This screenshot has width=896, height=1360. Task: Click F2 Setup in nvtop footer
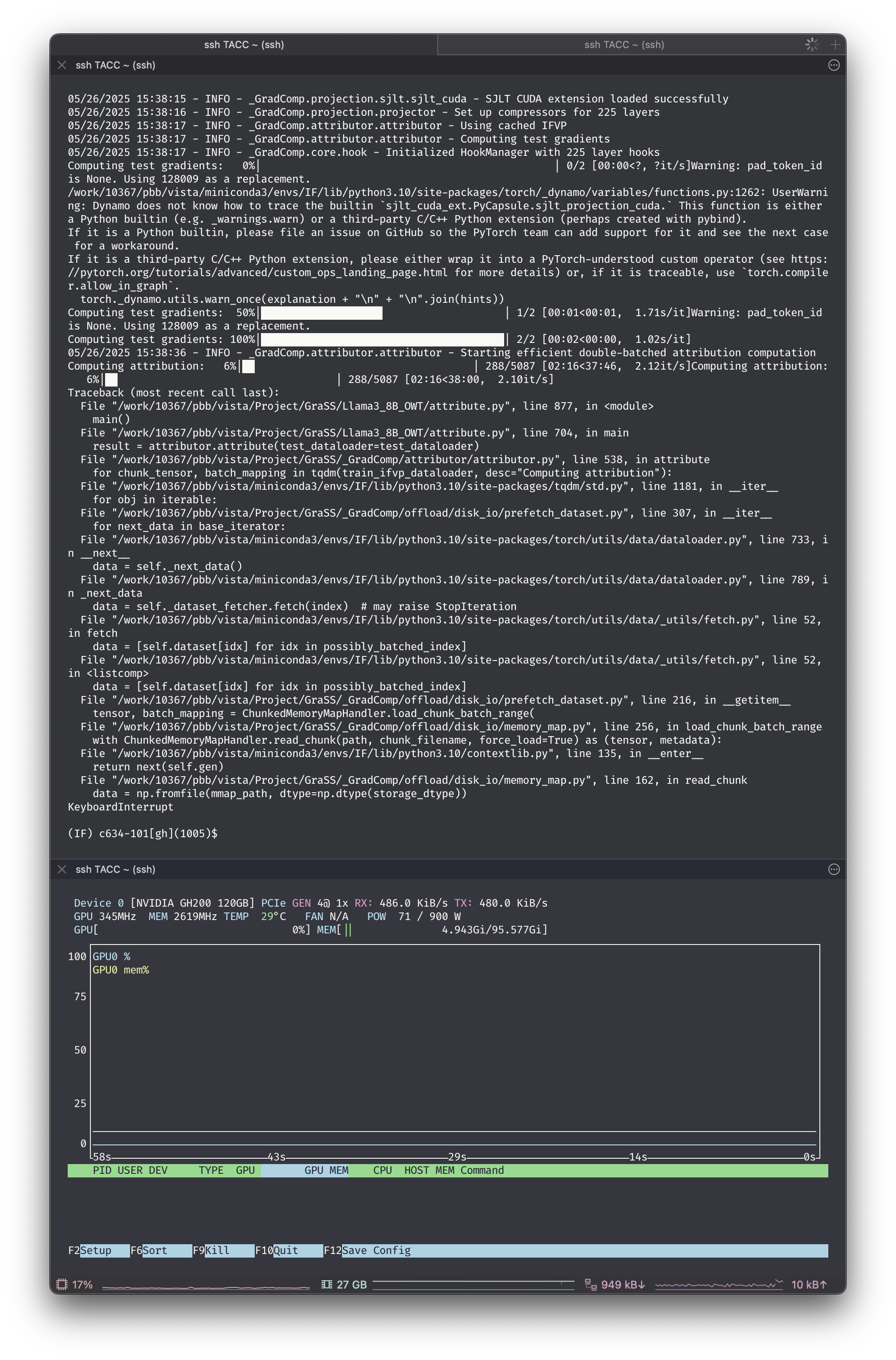98,1250
